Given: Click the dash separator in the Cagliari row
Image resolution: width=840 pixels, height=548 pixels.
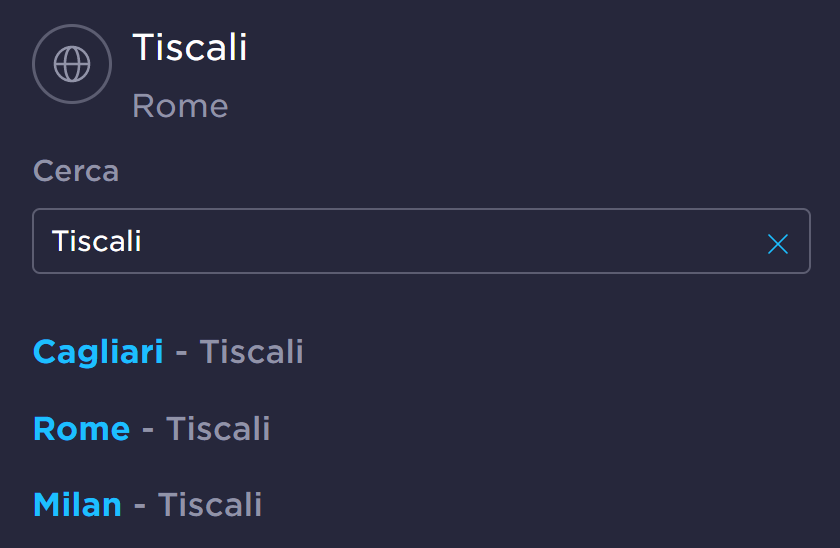Looking at the screenshot, I should point(181,353).
